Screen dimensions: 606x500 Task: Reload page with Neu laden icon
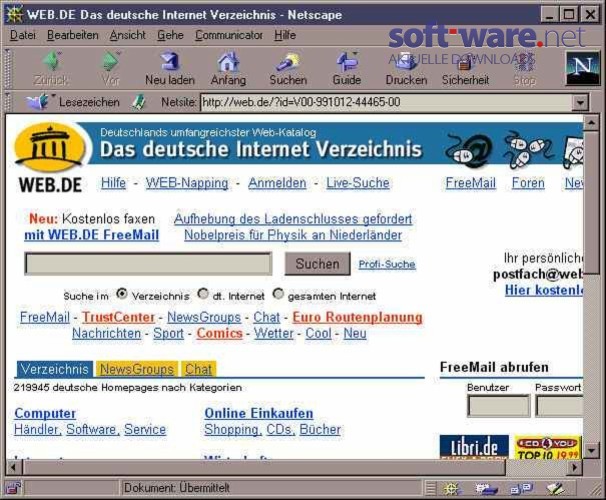[170, 61]
